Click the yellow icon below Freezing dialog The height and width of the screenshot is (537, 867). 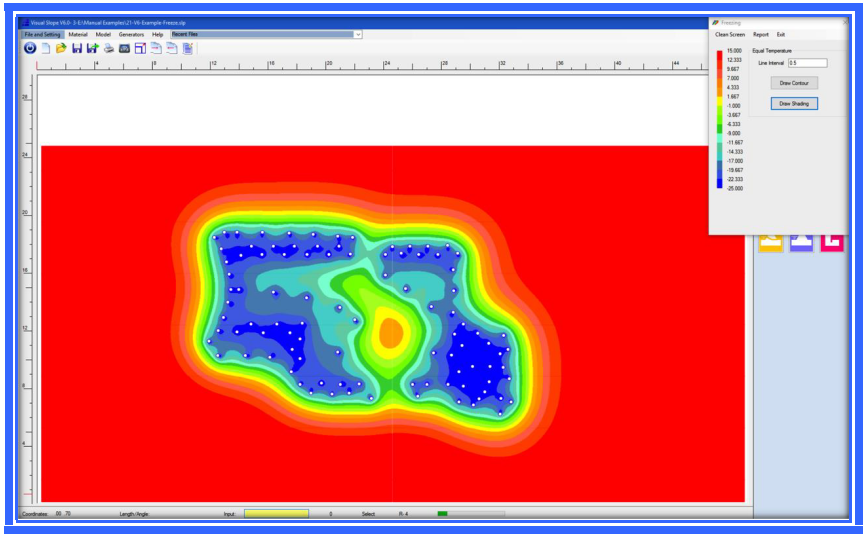(771, 243)
